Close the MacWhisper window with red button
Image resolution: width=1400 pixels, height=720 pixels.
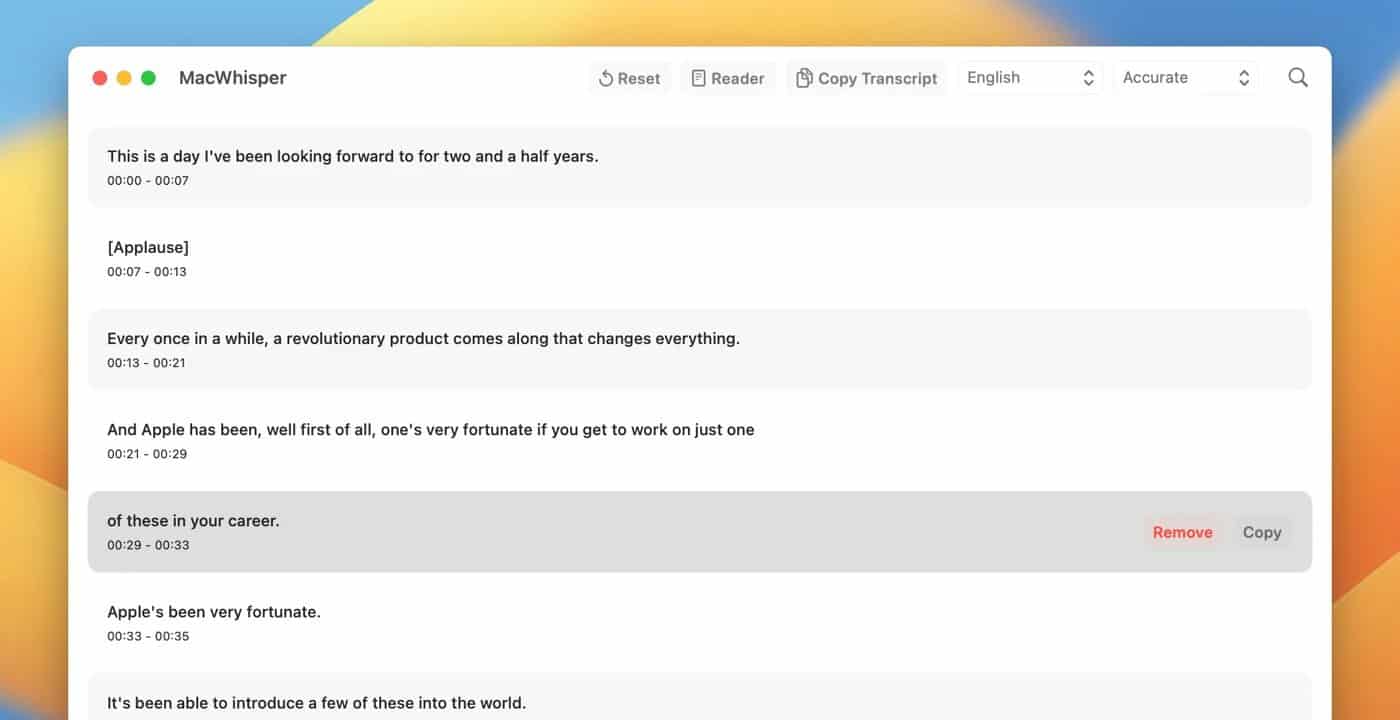pyautogui.click(x=100, y=78)
